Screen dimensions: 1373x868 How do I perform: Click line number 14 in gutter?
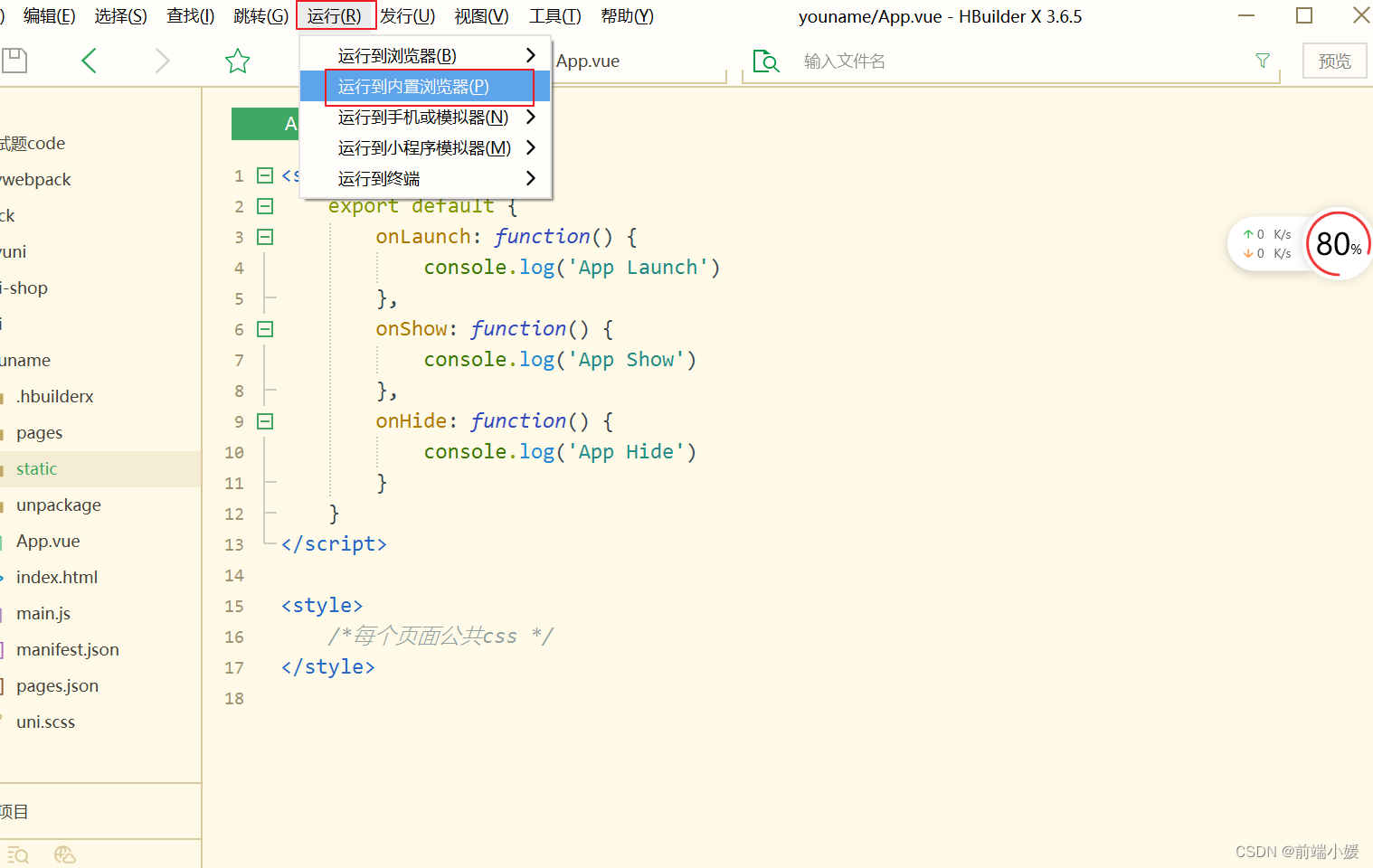pos(234,575)
